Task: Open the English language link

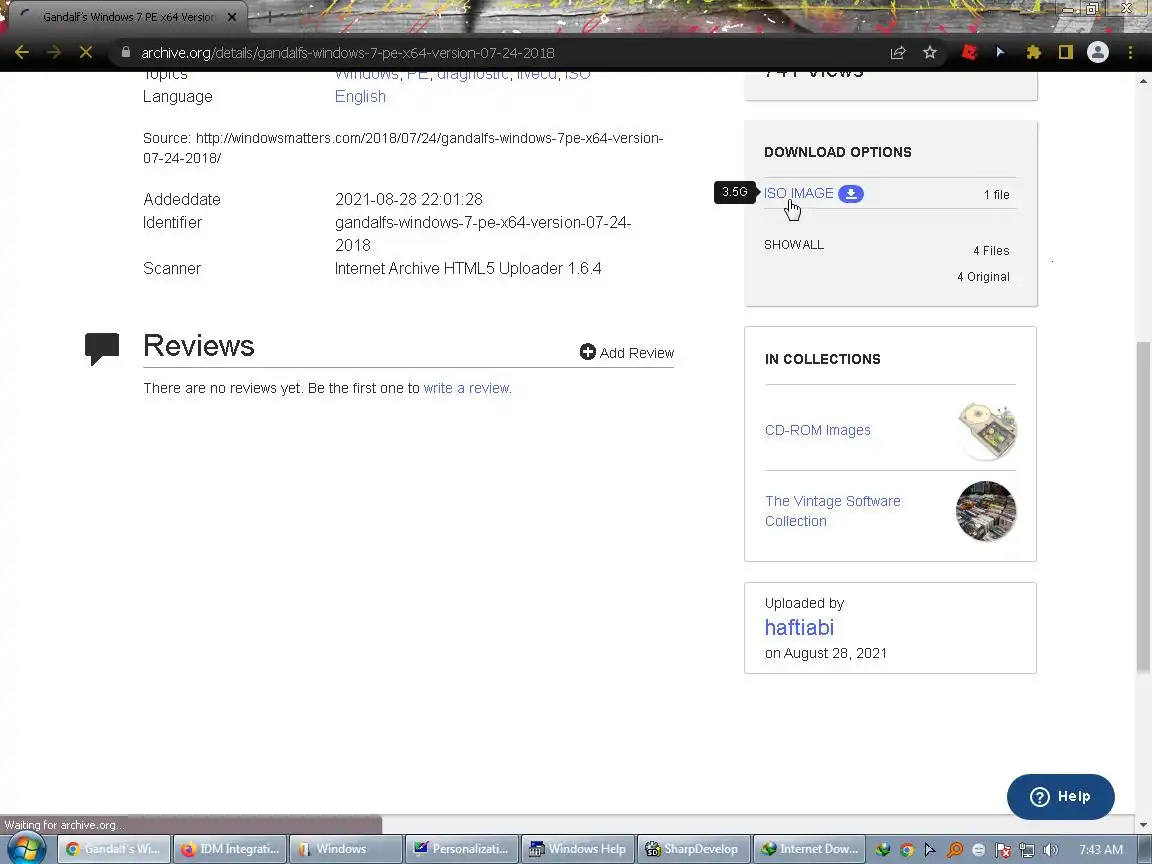Action: pyautogui.click(x=360, y=96)
